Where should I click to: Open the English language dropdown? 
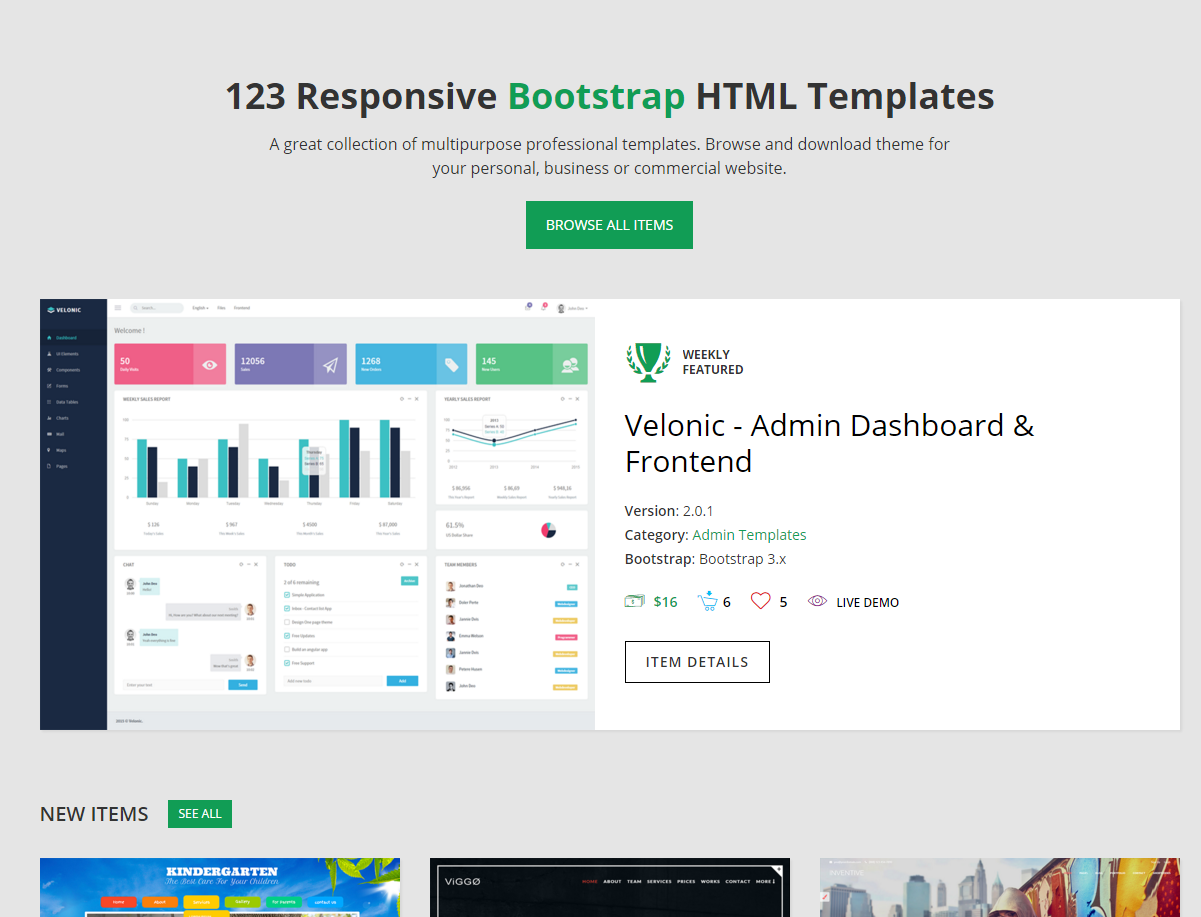(200, 308)
